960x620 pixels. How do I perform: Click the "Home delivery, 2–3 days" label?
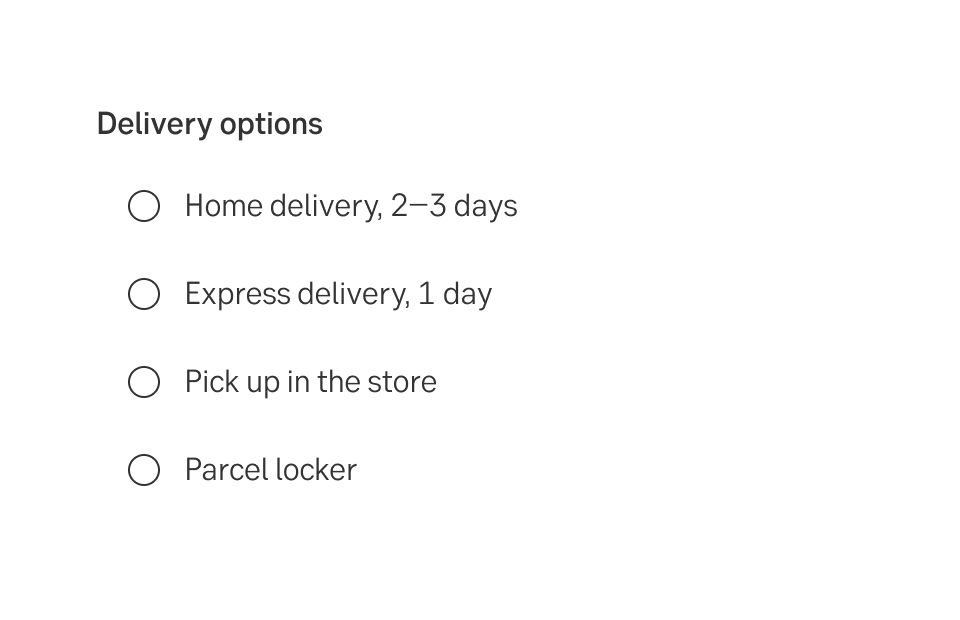pyautogui.click(x=350, y=206)
